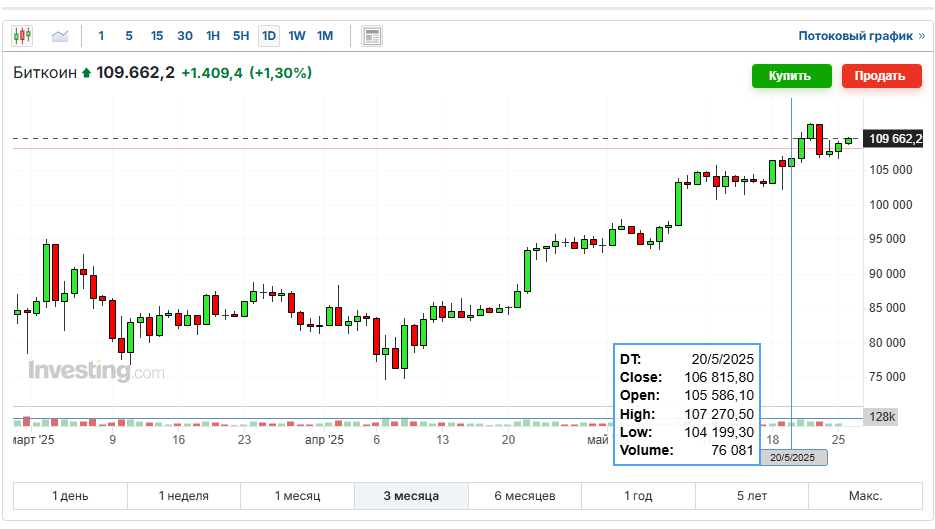Click the Volume value 76 081 in tooltip
The image size is (935, 529).
pos(732,450)
